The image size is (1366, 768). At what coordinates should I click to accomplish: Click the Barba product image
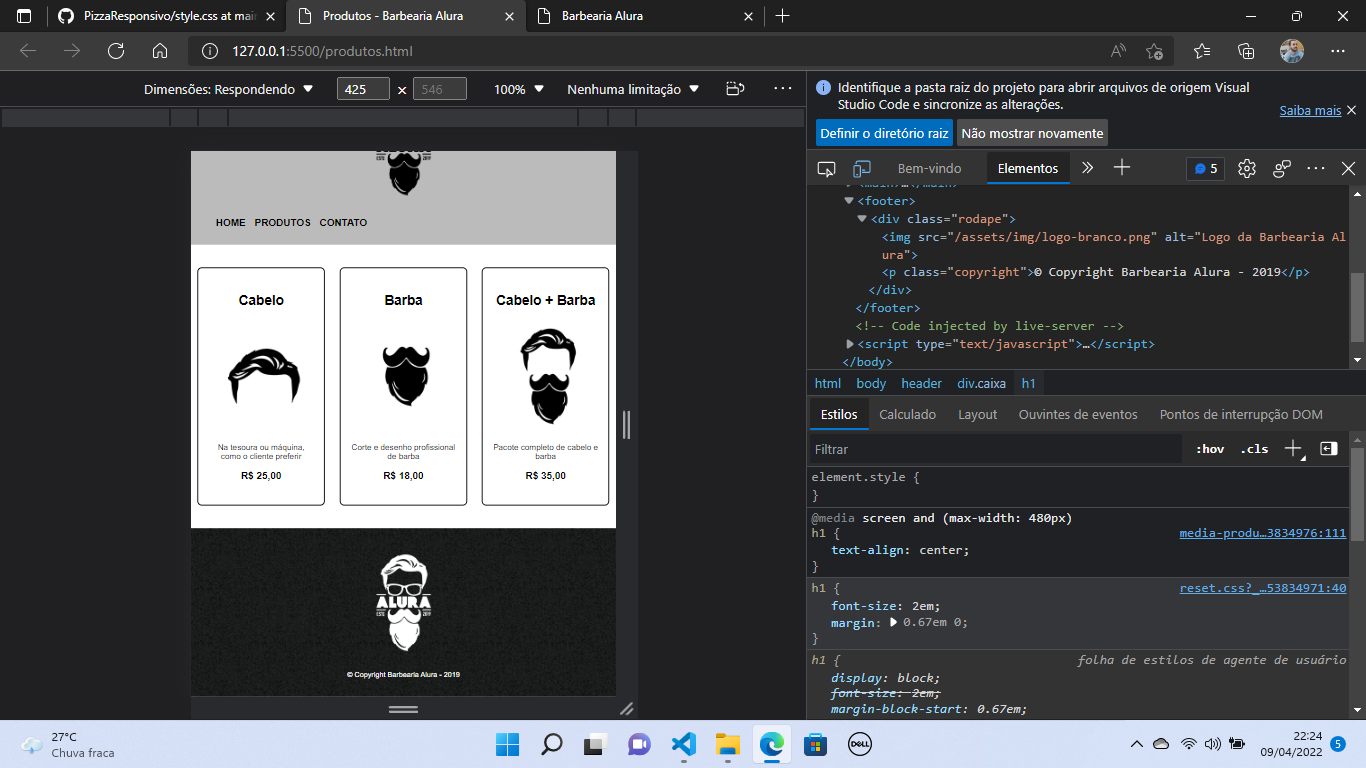(x=404, y=375)
